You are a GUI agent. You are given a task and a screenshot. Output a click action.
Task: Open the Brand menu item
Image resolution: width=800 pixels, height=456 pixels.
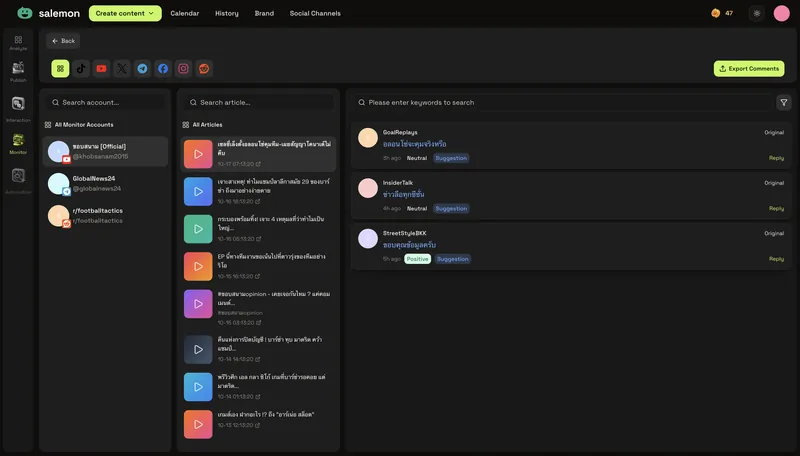pos(264,13)
